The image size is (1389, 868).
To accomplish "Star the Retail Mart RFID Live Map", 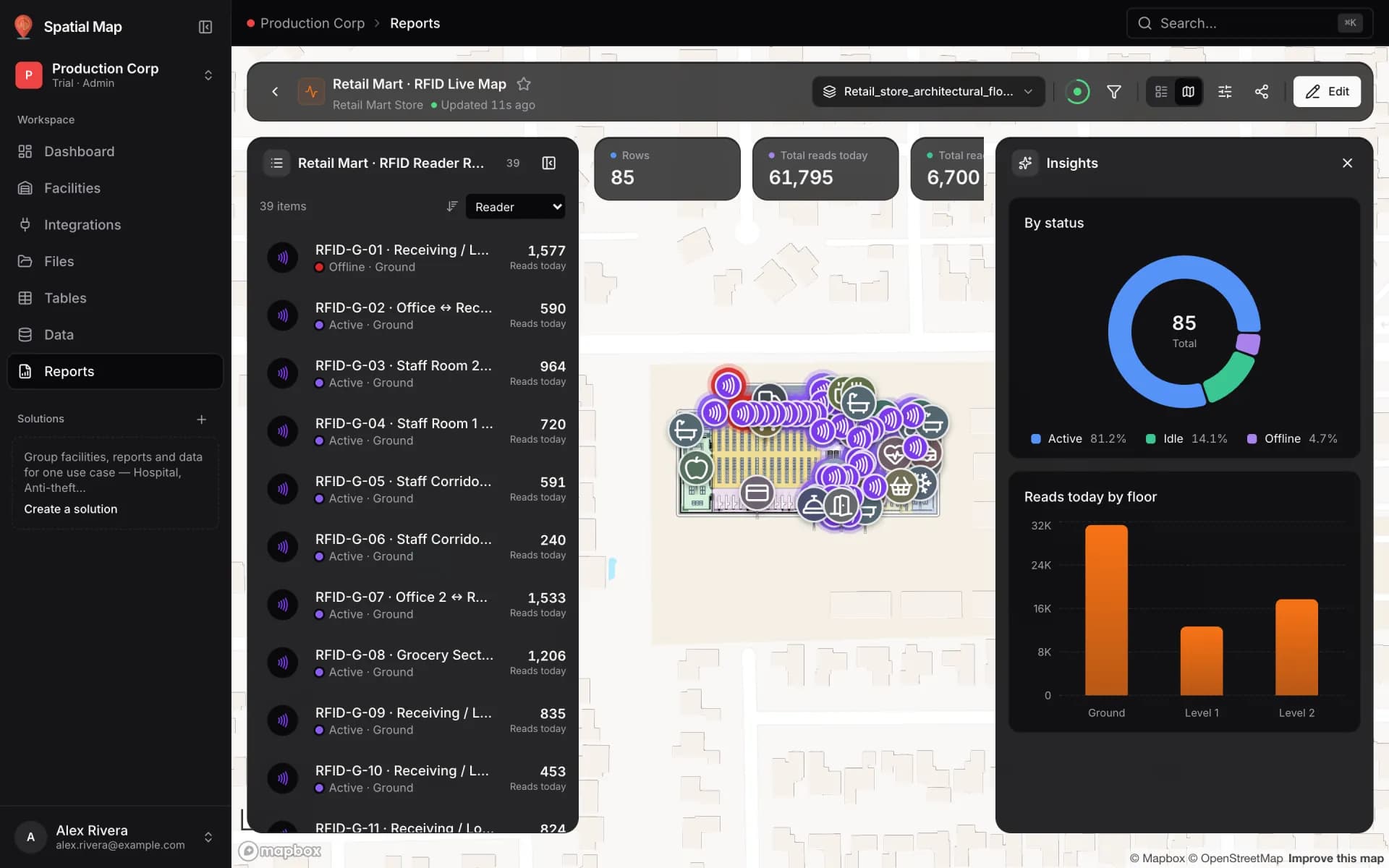I will point(524,84).
